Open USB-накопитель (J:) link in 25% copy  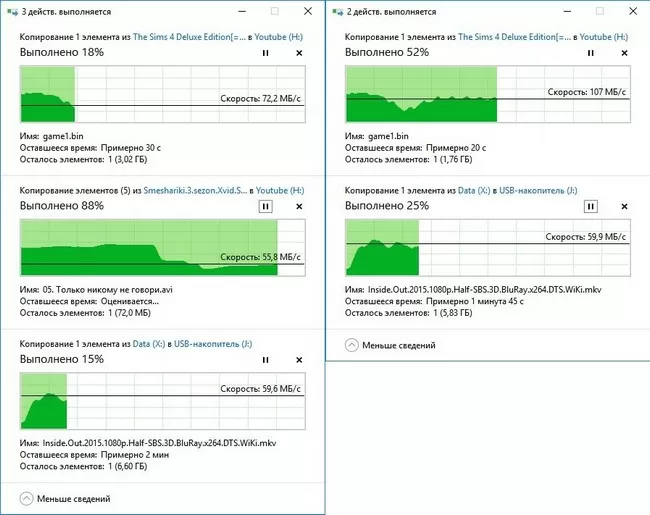(x=538, y=191)
